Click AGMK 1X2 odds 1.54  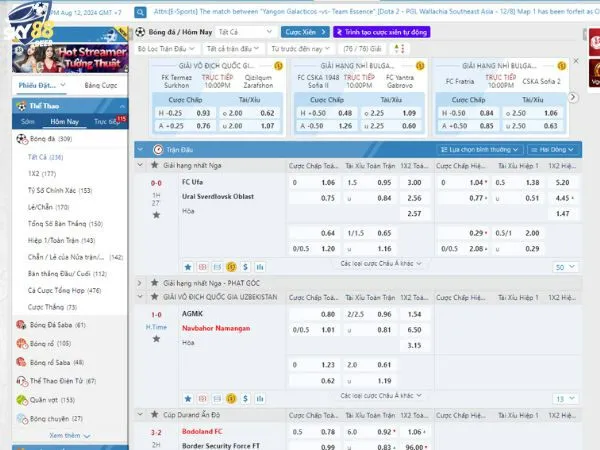click(414, 314)
